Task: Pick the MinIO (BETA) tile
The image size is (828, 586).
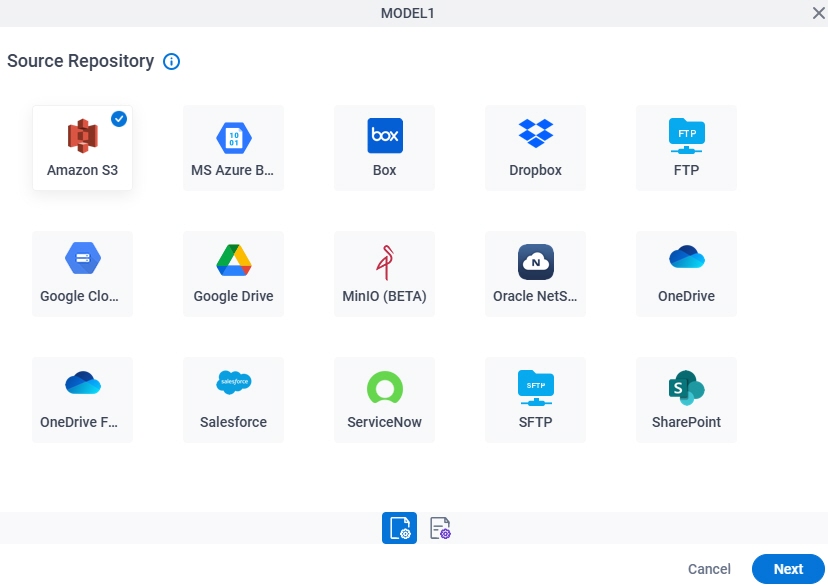Action: (384, 274)
